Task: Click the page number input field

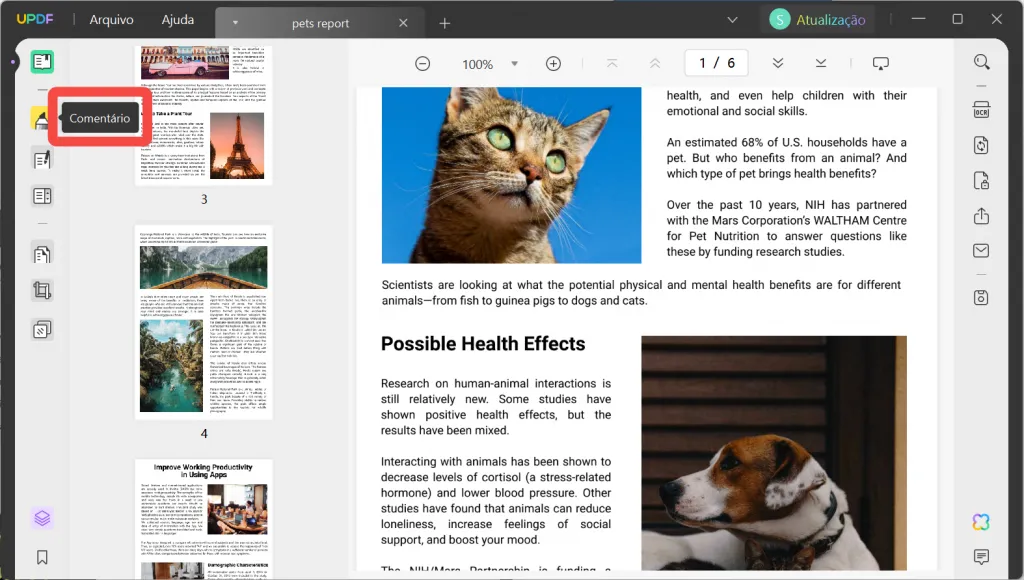Action: [x=716, y=63]
